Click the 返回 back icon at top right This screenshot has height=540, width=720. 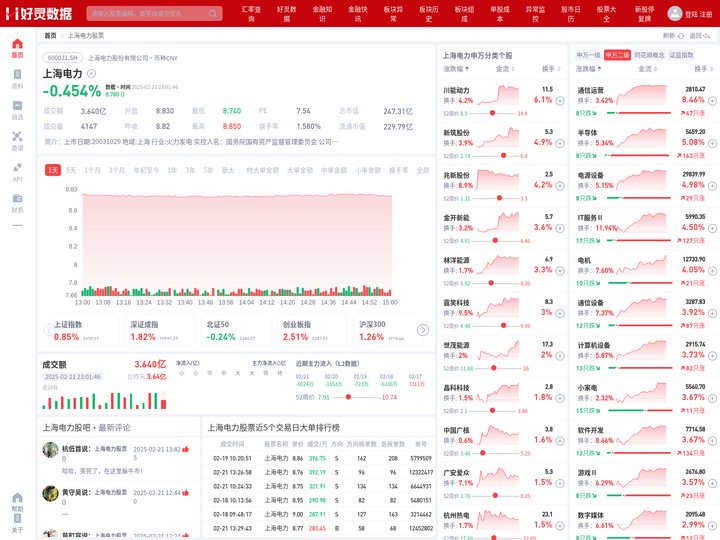(x=707, y=36)
